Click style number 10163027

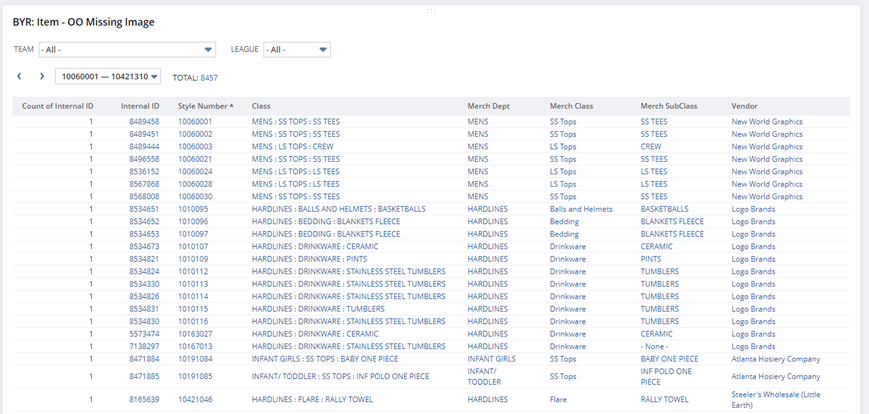click(x=195, y=334)
